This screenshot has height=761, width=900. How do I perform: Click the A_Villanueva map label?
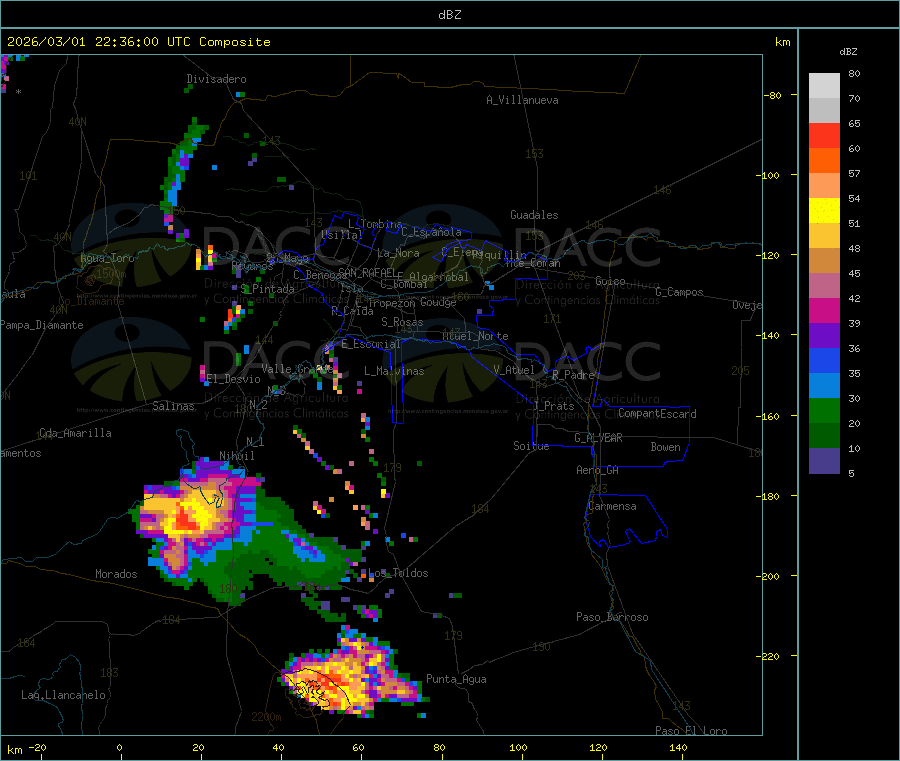(x=522, y=100)
